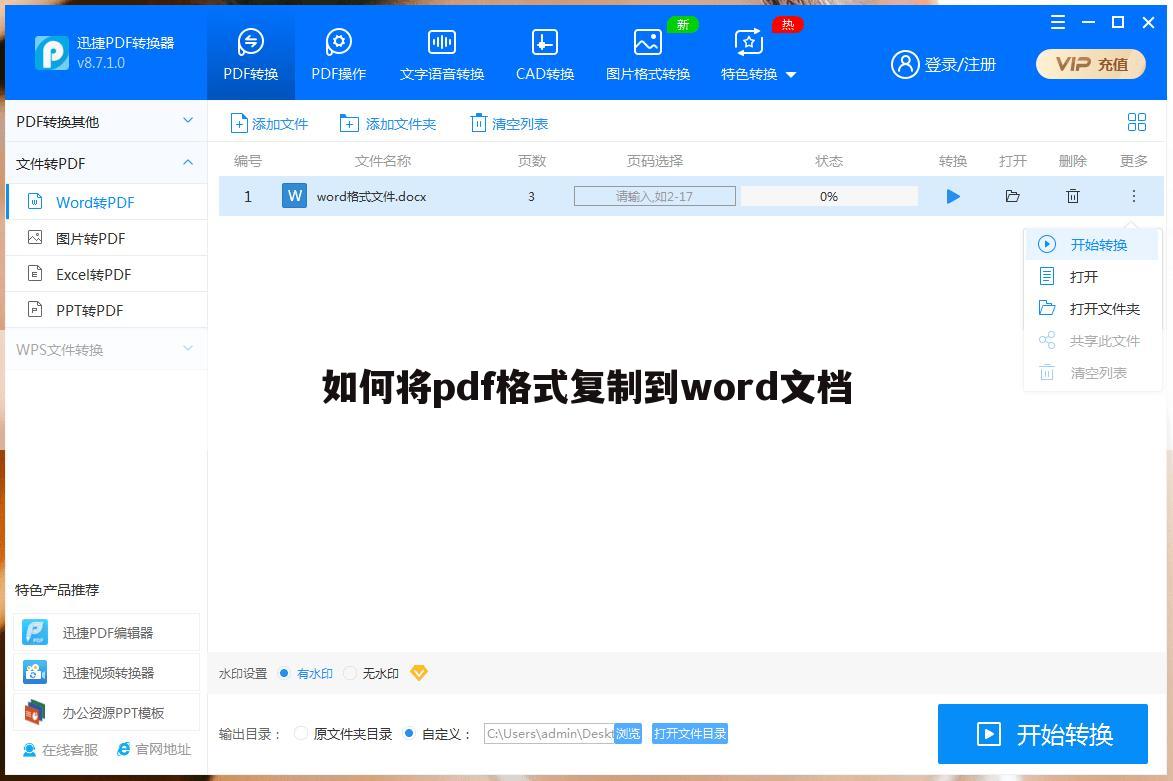
Task: Toggle grid view icon at top right
Action: [x=1136, y=122]
